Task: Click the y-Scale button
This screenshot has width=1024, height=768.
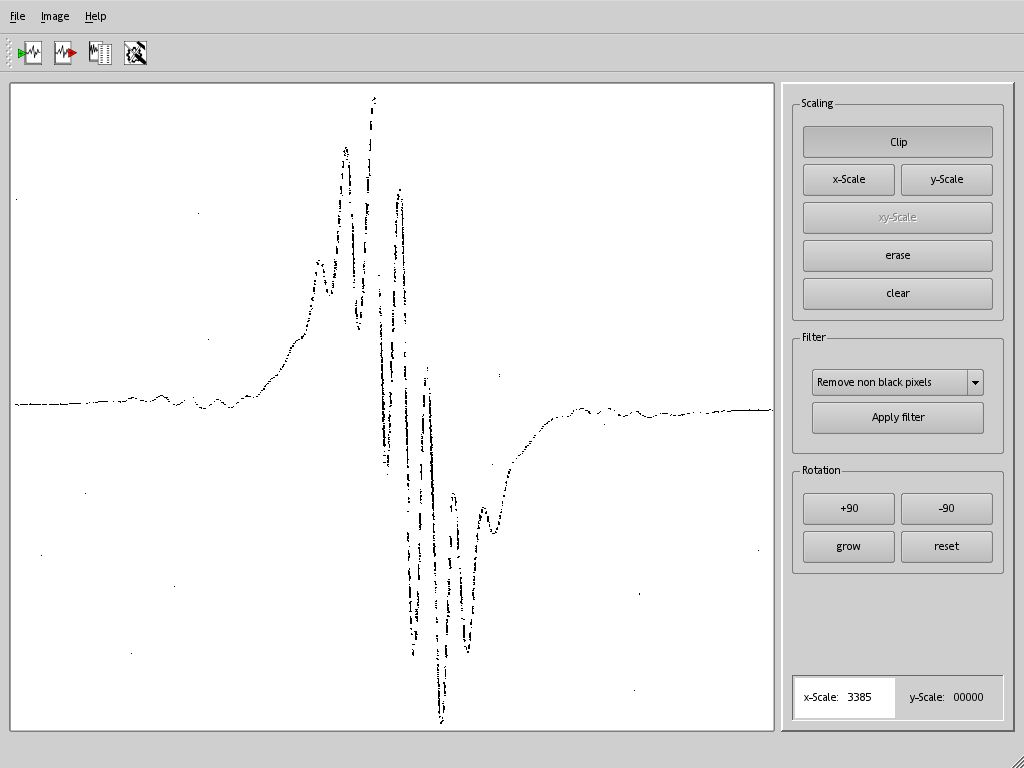Action: pyautogui.click(x=947, y=180)
